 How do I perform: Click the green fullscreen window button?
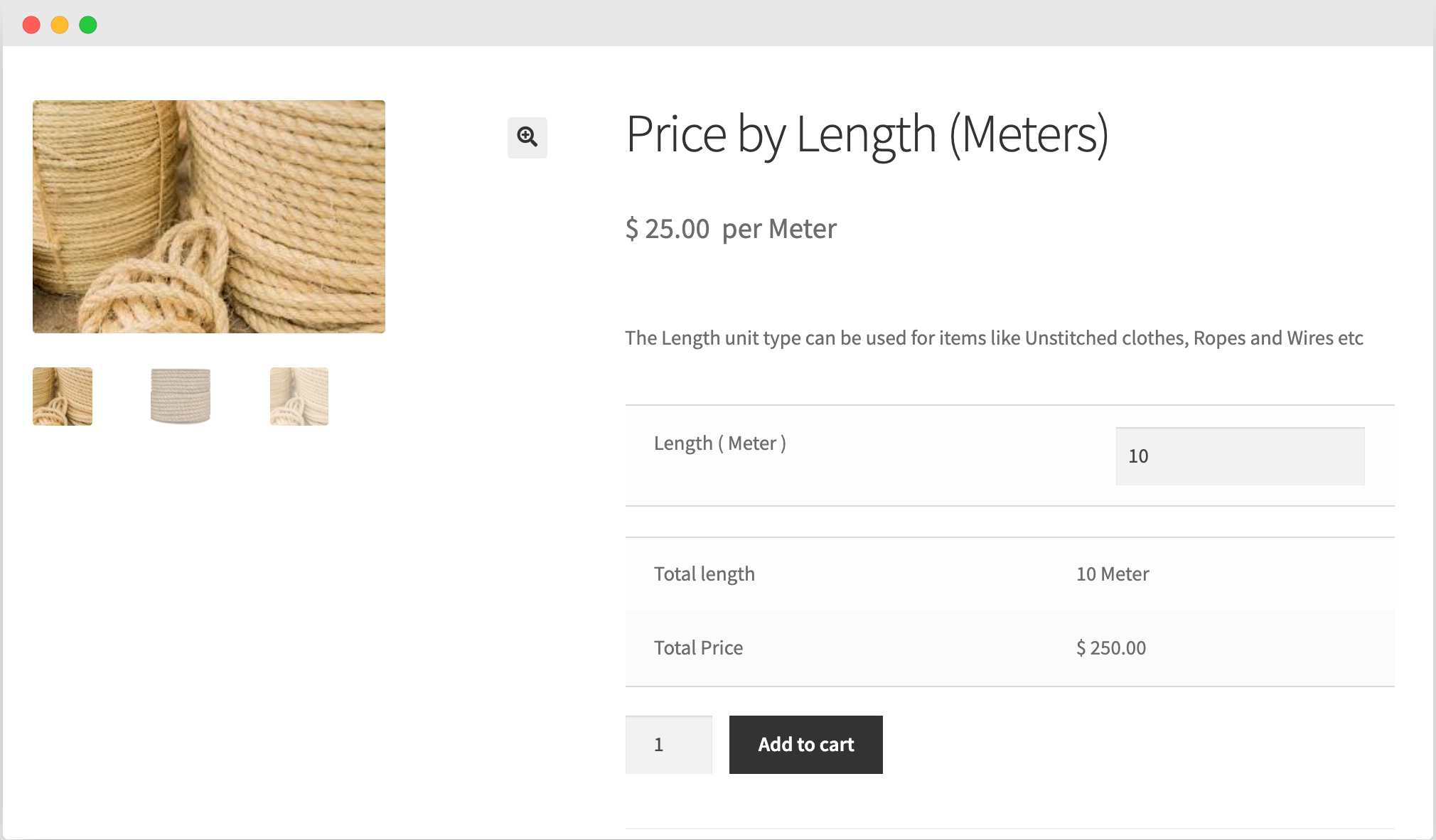[x=87, y=24]
